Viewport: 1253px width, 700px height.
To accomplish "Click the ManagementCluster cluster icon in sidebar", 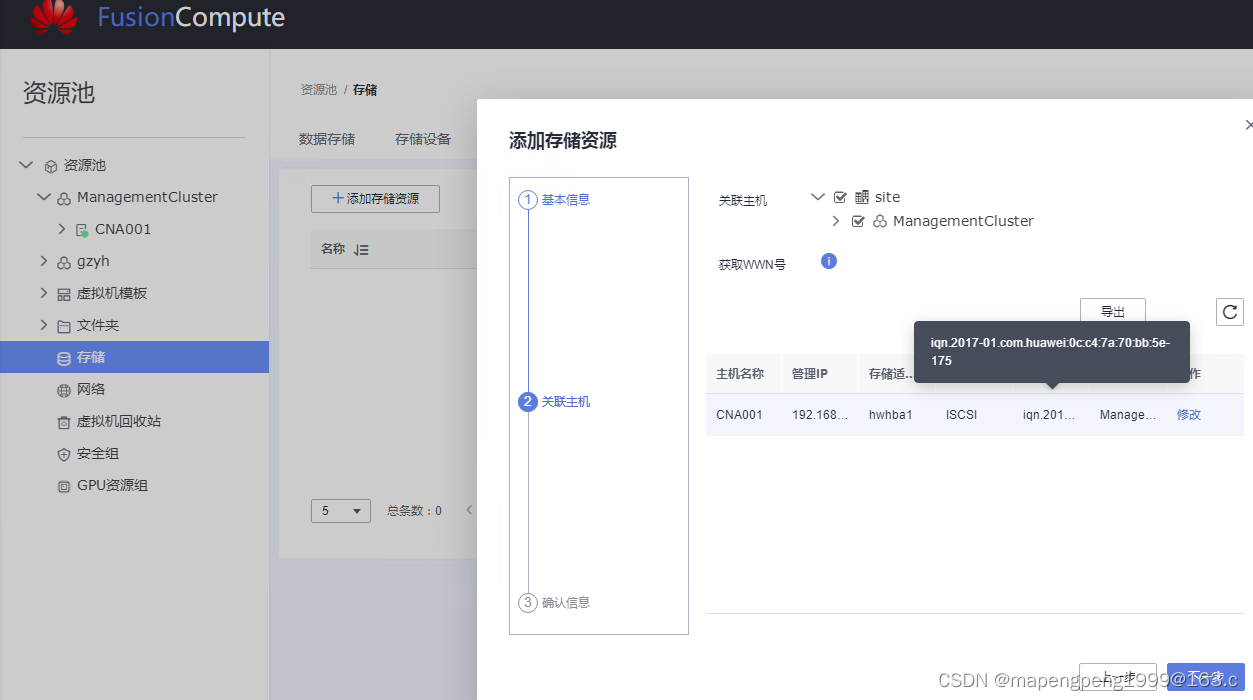I will 64,198.
